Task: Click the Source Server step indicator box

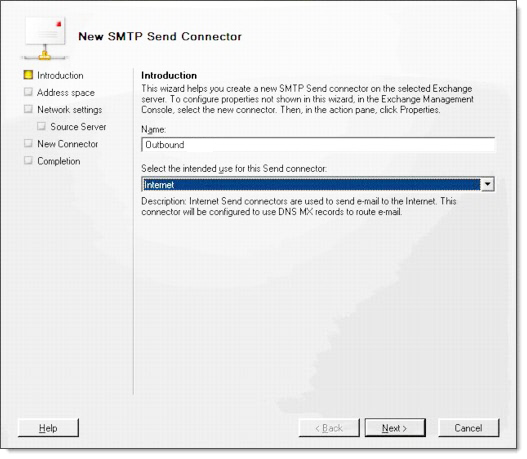Action: pos(42,126)
